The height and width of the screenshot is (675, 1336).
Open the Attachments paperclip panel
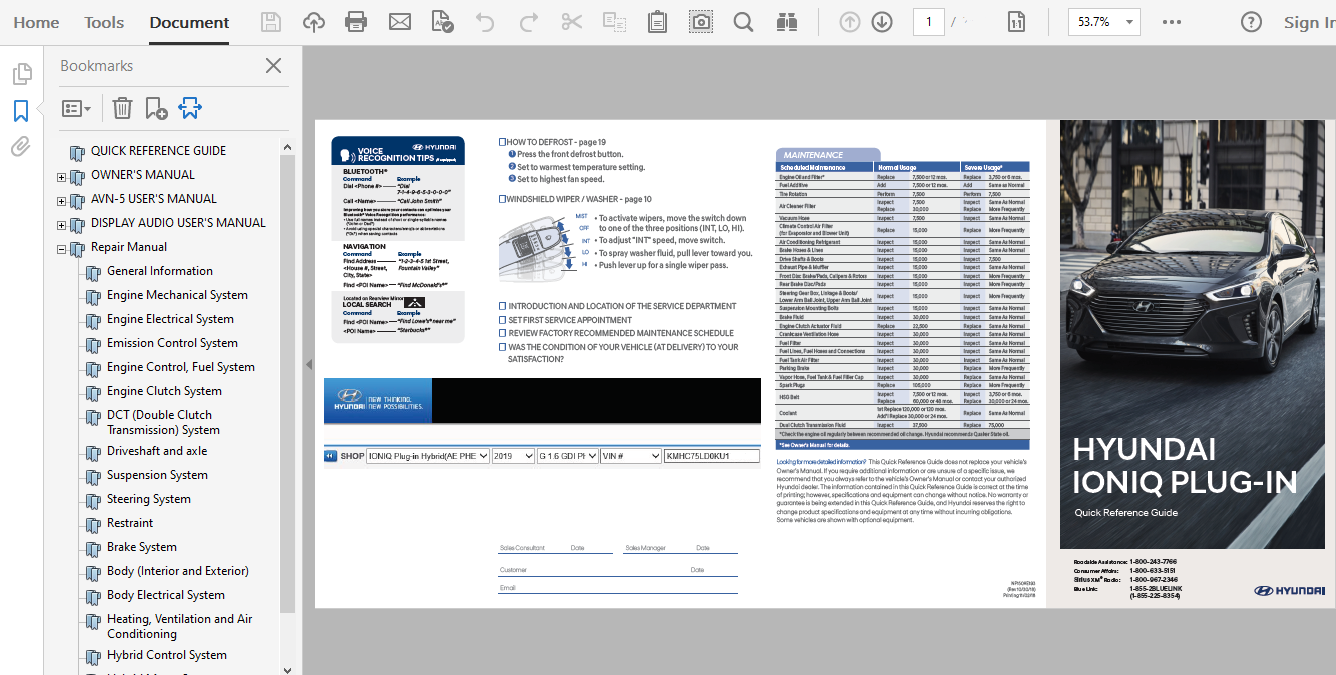(x=20, y=148)
